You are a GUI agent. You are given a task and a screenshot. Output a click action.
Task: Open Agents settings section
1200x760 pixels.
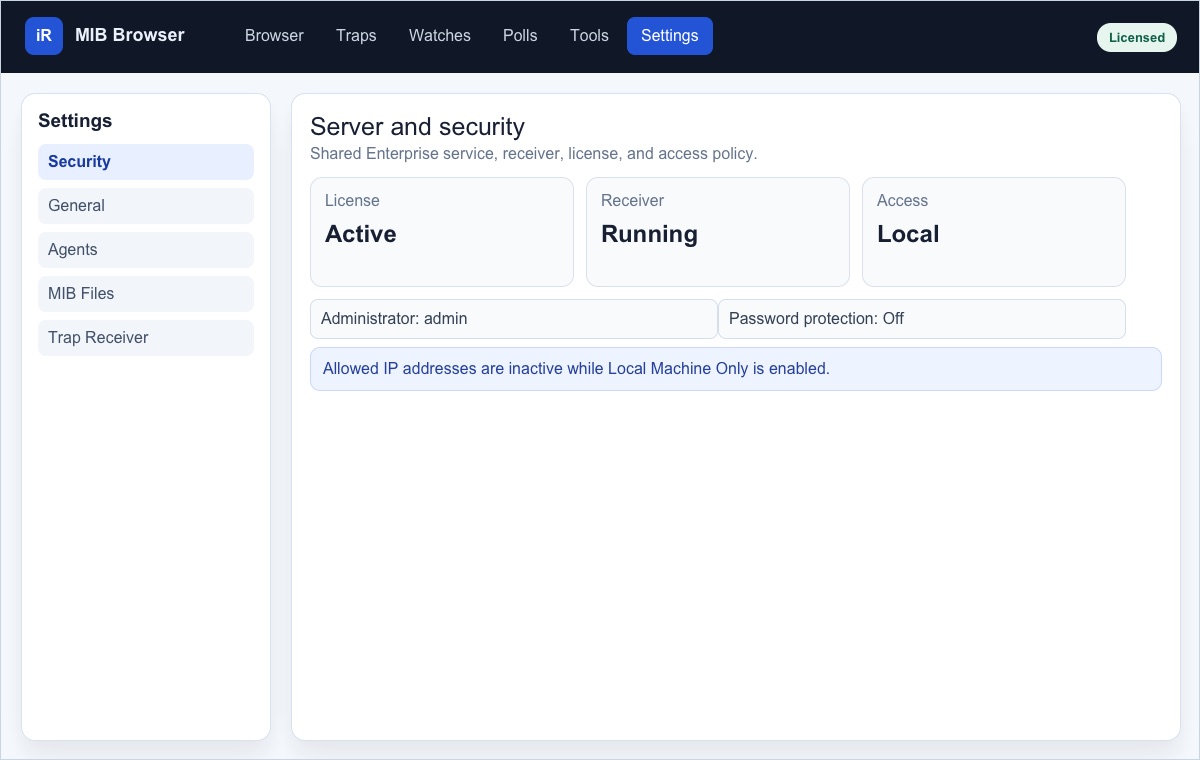[x=146, y=250]
